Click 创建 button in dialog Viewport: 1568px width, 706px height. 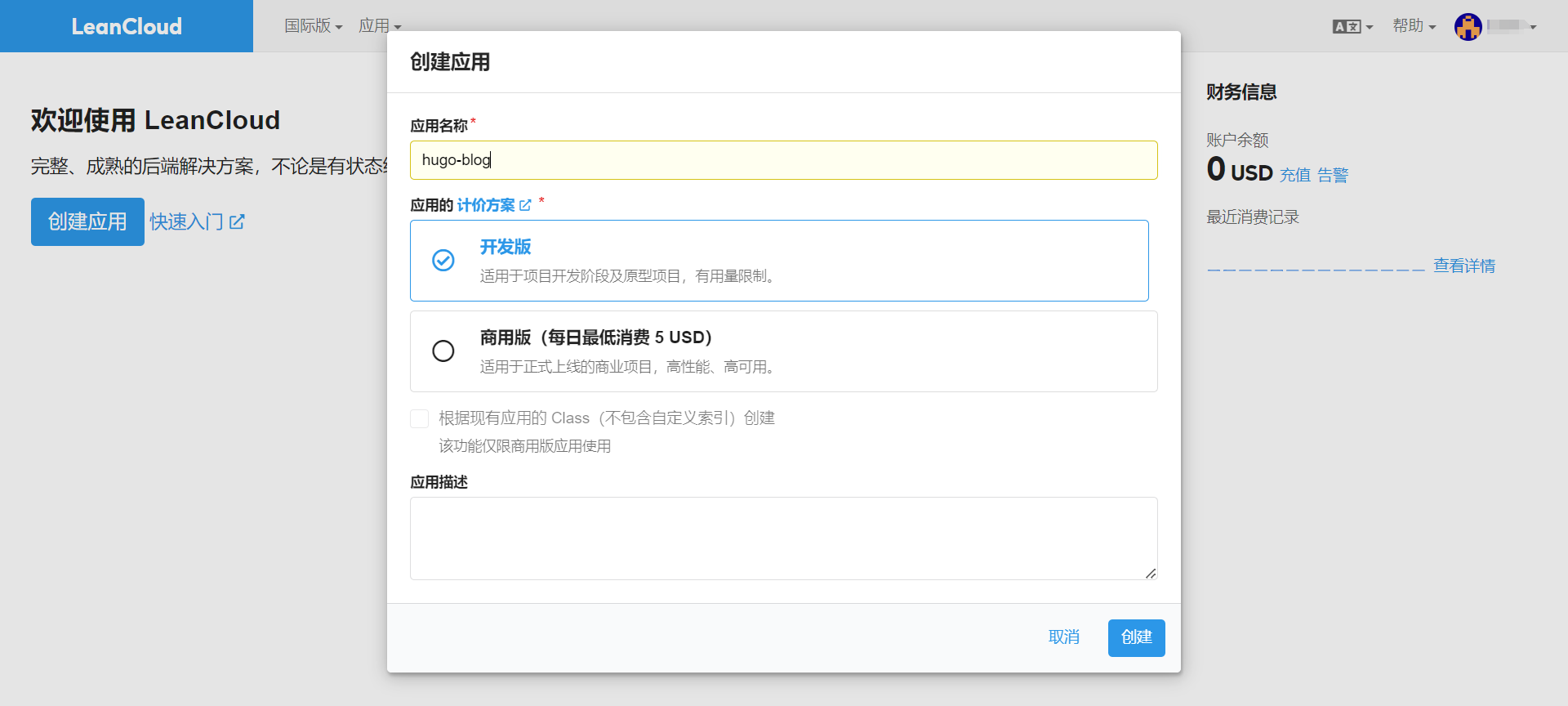tap(1136, 637)
